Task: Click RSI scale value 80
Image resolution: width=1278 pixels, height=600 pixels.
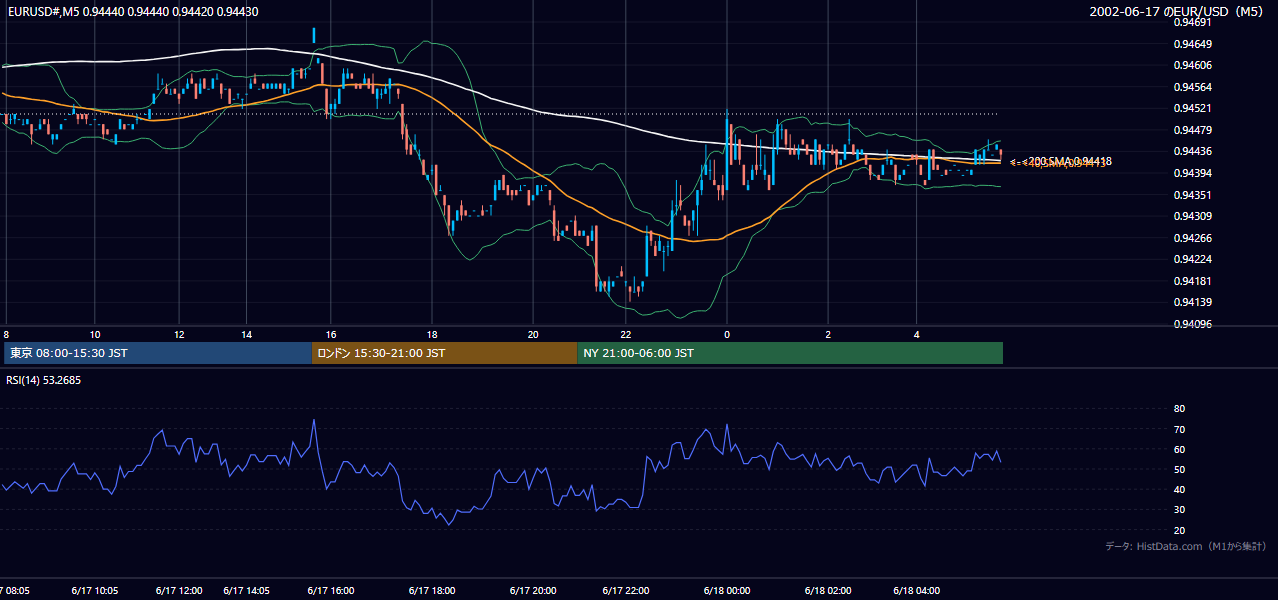Action: pos(1179,409)
